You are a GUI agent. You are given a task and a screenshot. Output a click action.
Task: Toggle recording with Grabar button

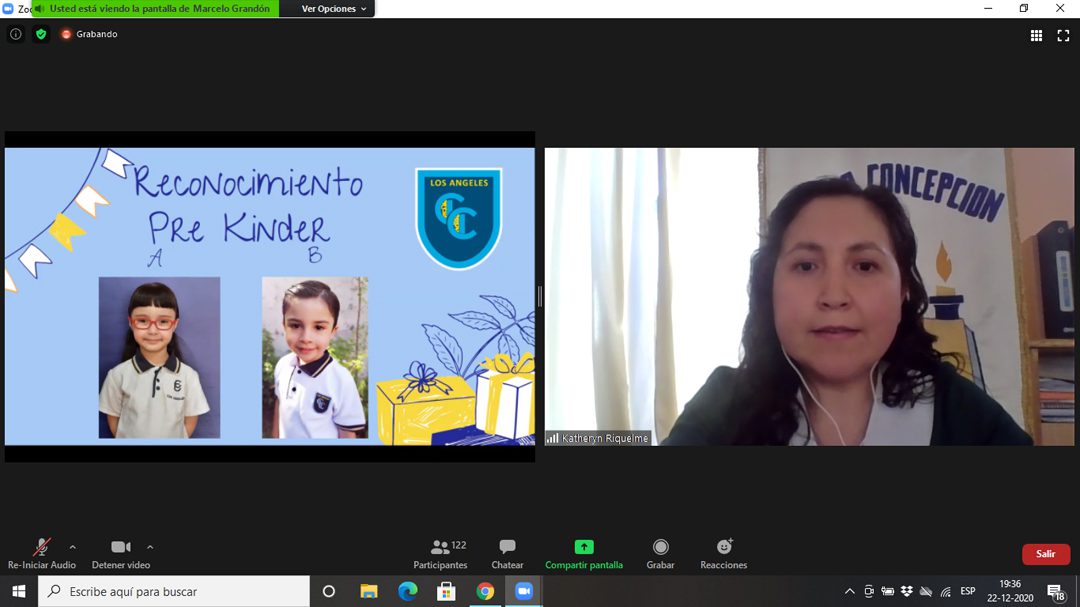(x=660, y=553)
